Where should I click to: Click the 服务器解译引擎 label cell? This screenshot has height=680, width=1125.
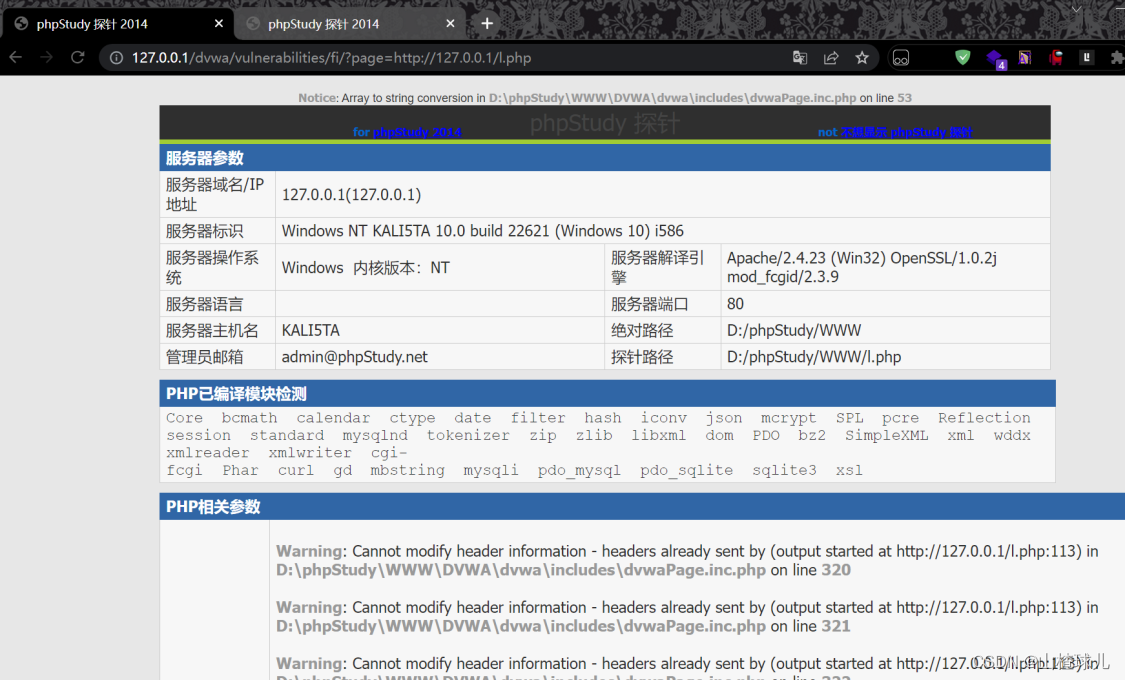pyautogui.click(x=662, y=268)
